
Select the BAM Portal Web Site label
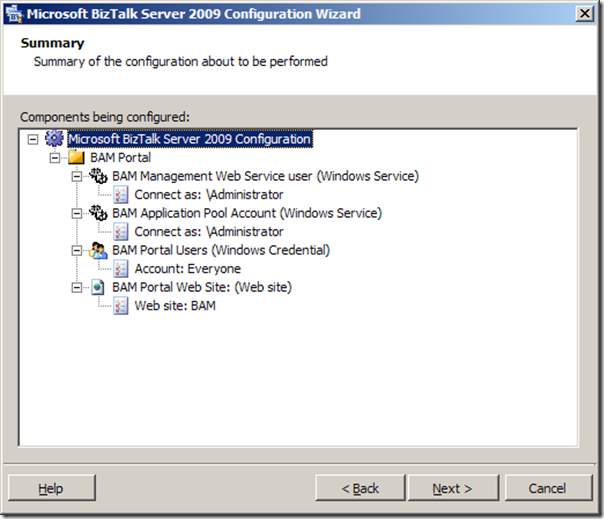click(215, 287)
